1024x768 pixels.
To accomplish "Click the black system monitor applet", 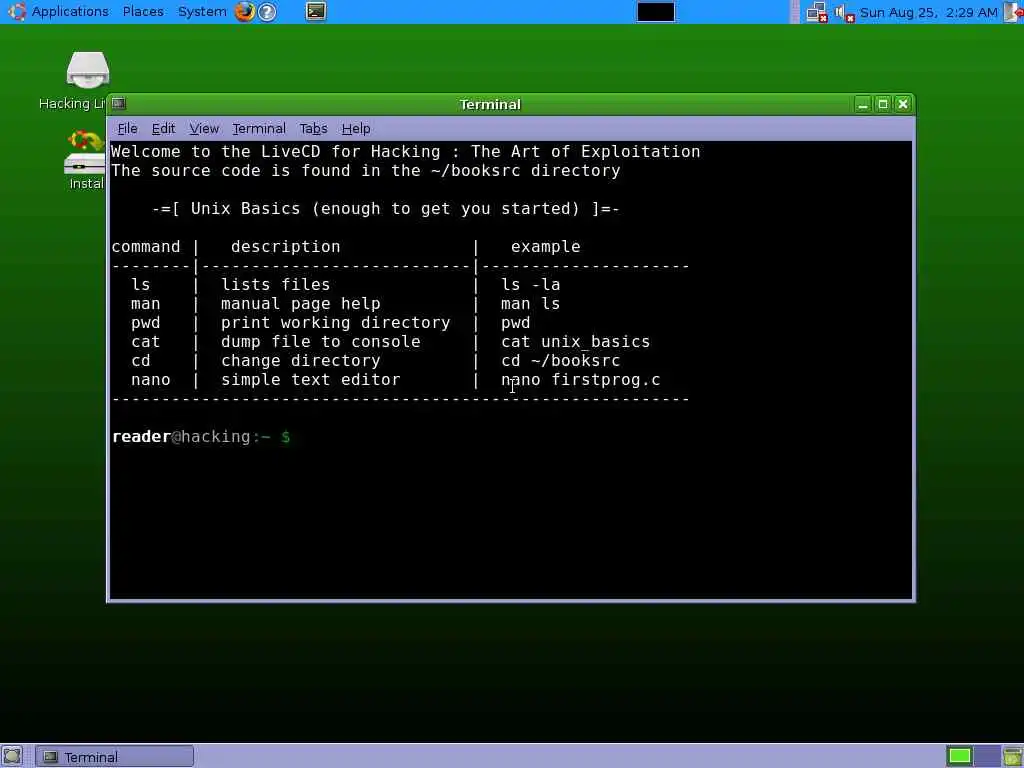I will 656,12.
